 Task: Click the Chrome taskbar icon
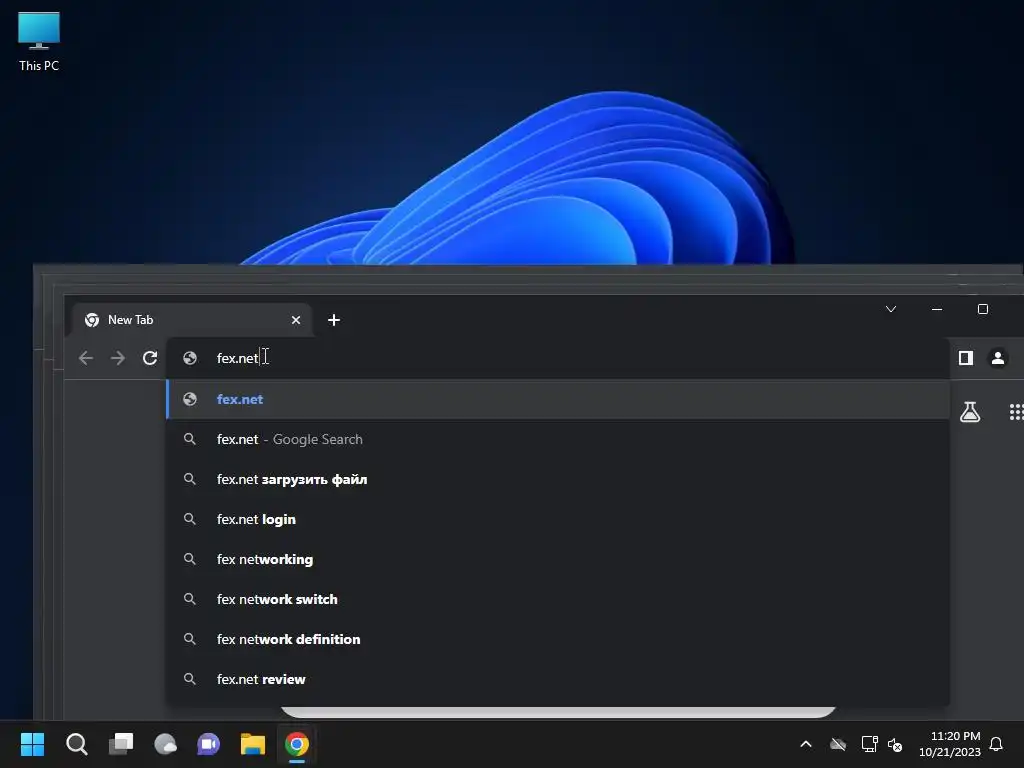pos(296,744)
